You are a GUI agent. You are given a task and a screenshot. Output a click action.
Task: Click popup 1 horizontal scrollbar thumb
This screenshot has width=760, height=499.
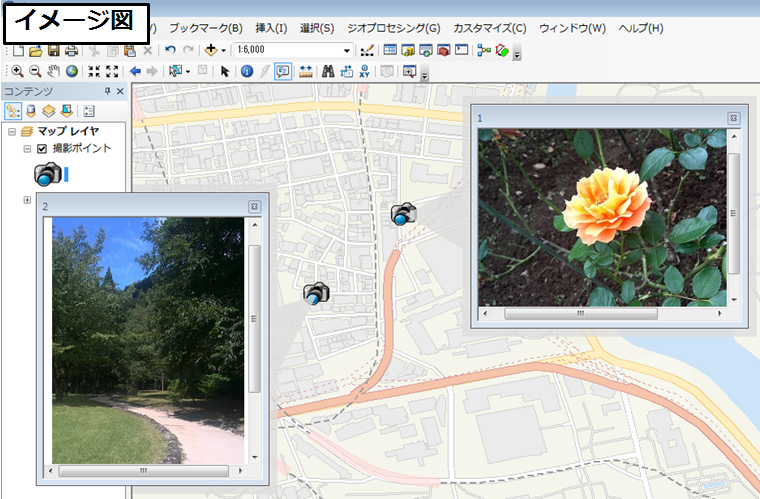click(x=581, y=314)
